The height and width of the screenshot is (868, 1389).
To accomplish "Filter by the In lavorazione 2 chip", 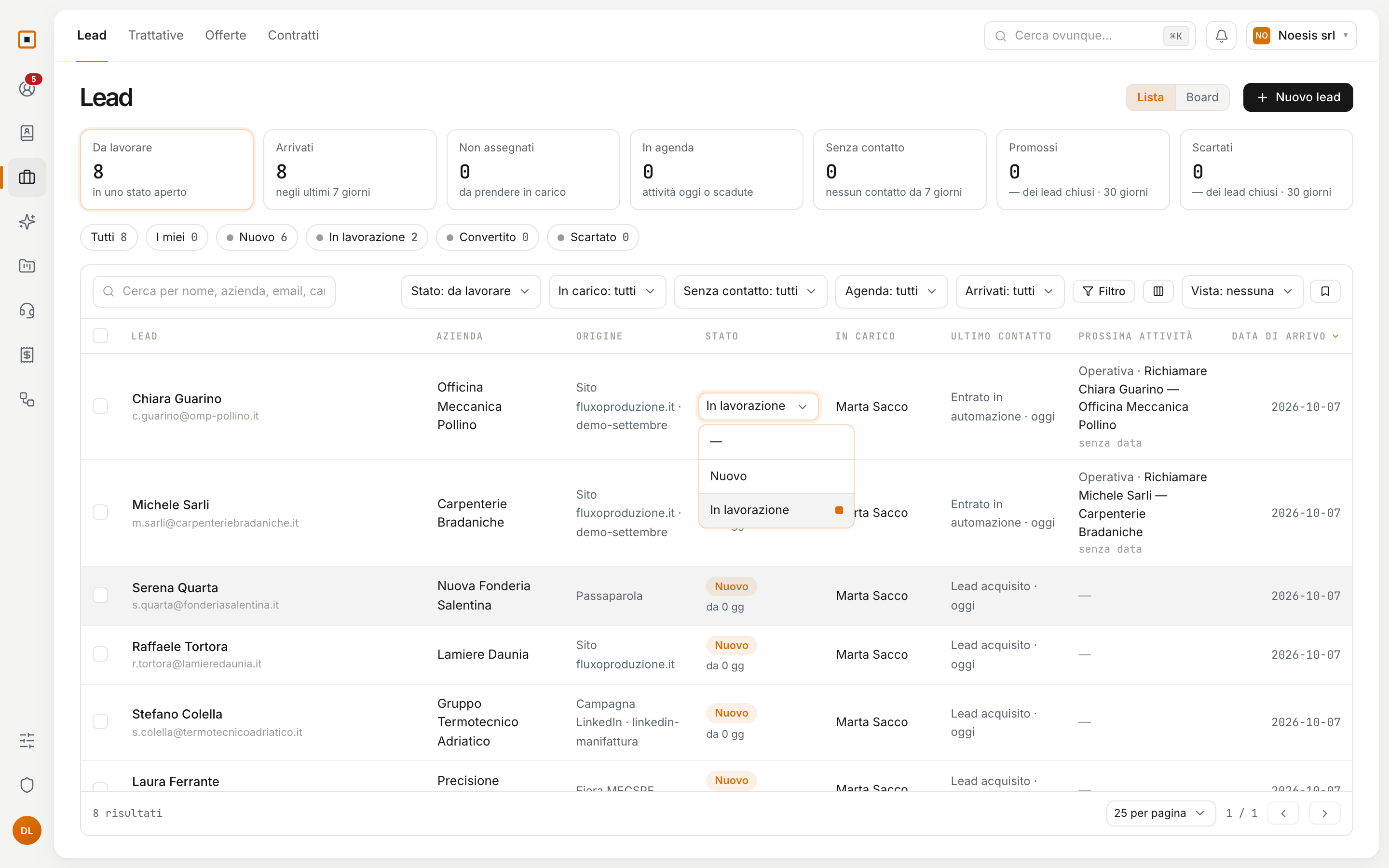I will (x=367, y=237).
